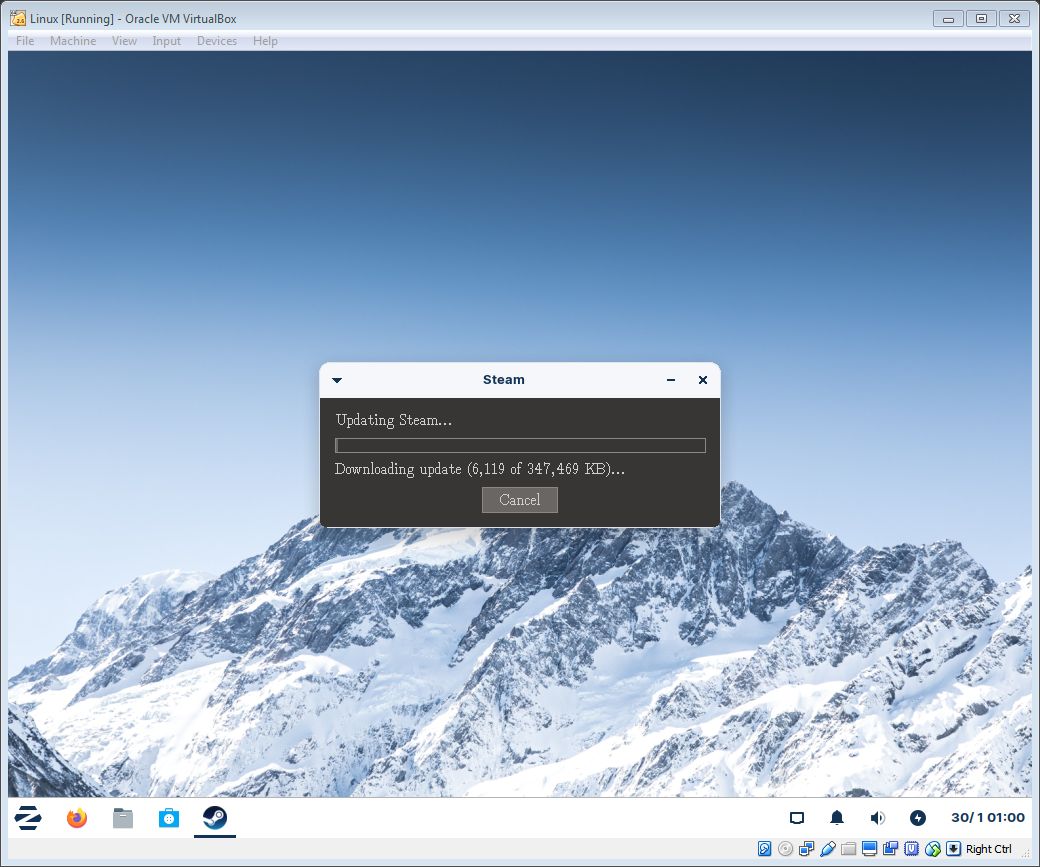Cancel the Steam update download

(519, 500)
